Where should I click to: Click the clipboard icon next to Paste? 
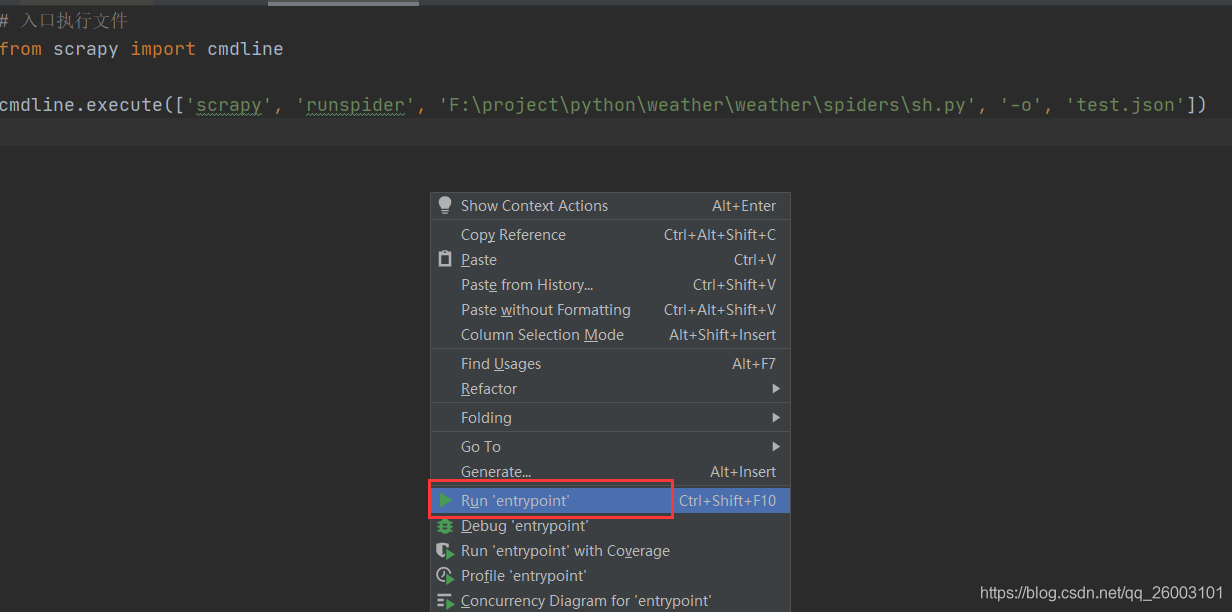(445, 259)
